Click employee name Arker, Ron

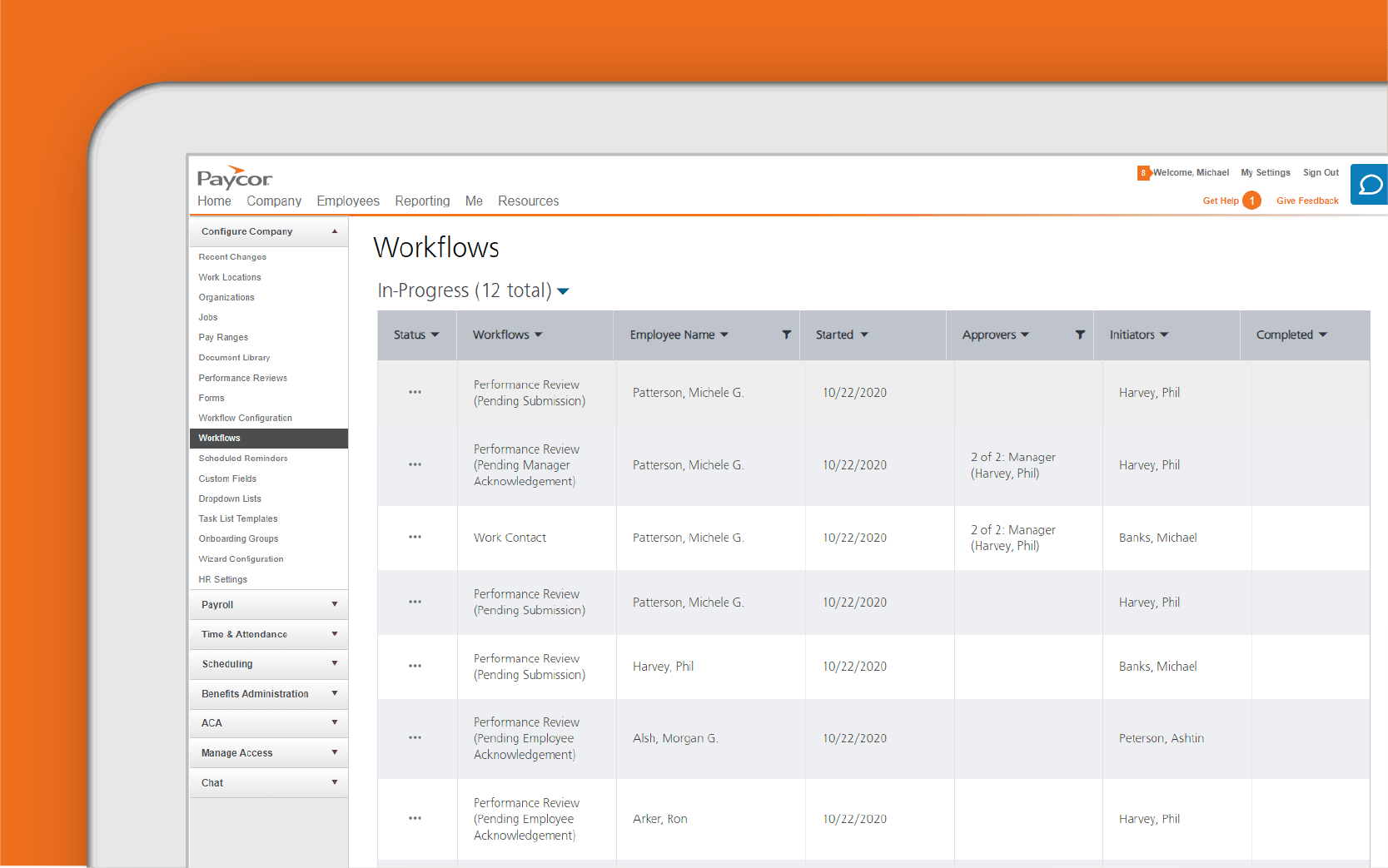pyautogui.click(x=660, y=819)
